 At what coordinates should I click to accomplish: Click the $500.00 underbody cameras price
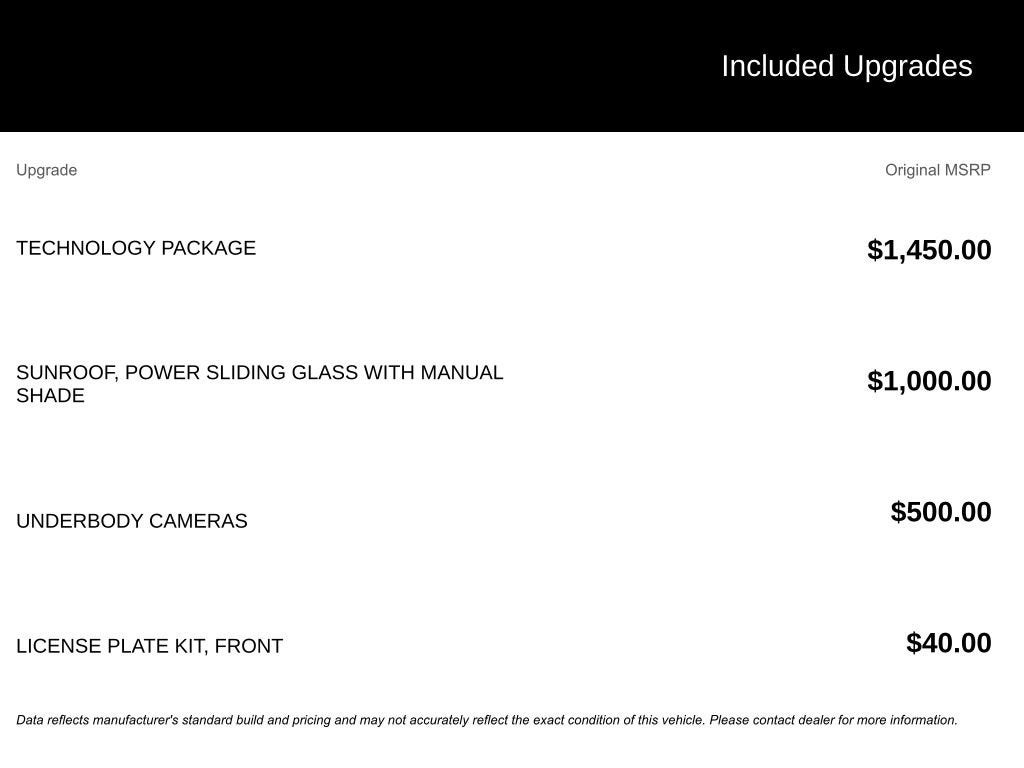coord(940,512)
